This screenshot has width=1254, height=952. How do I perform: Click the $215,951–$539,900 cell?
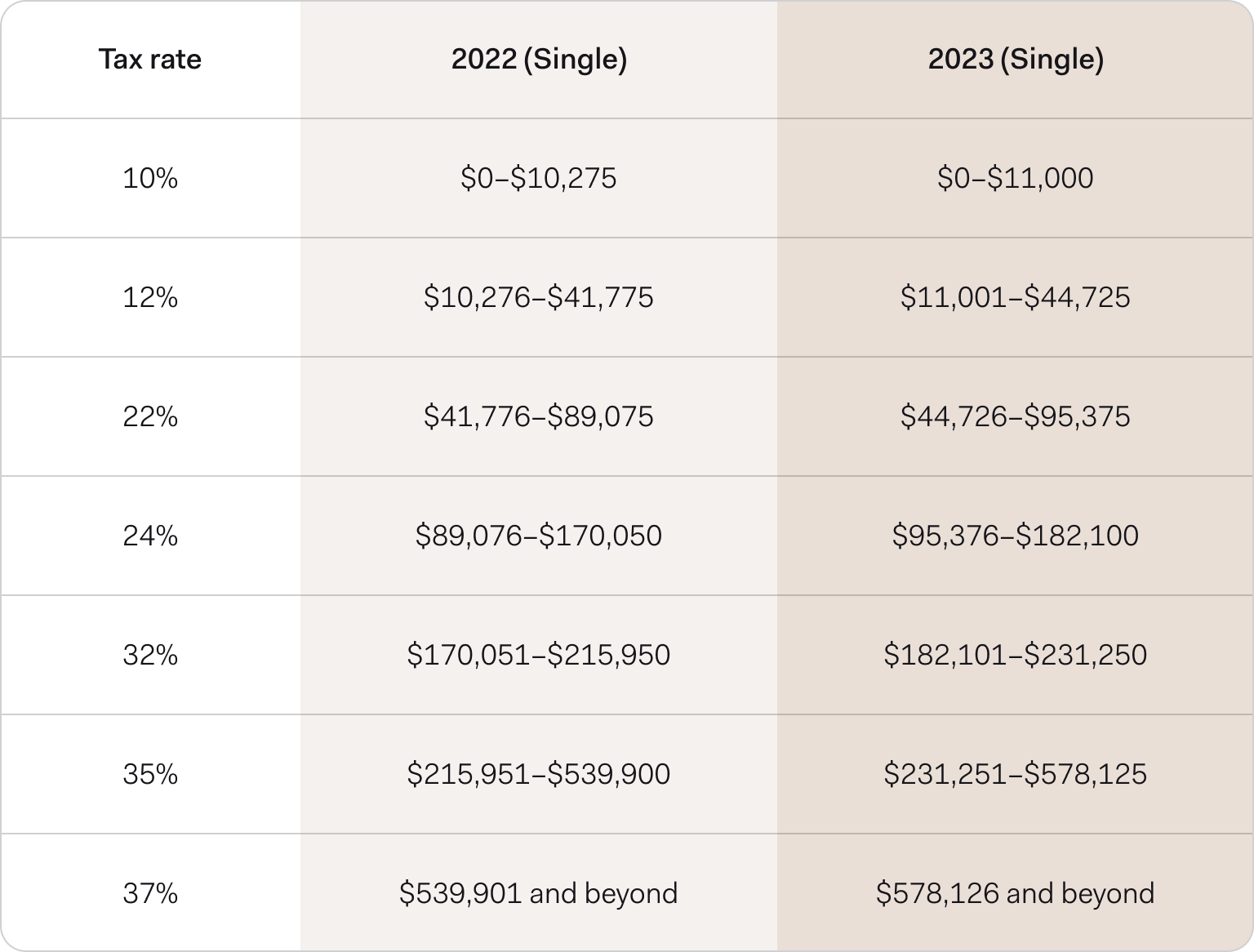click(x=539, y=774)
